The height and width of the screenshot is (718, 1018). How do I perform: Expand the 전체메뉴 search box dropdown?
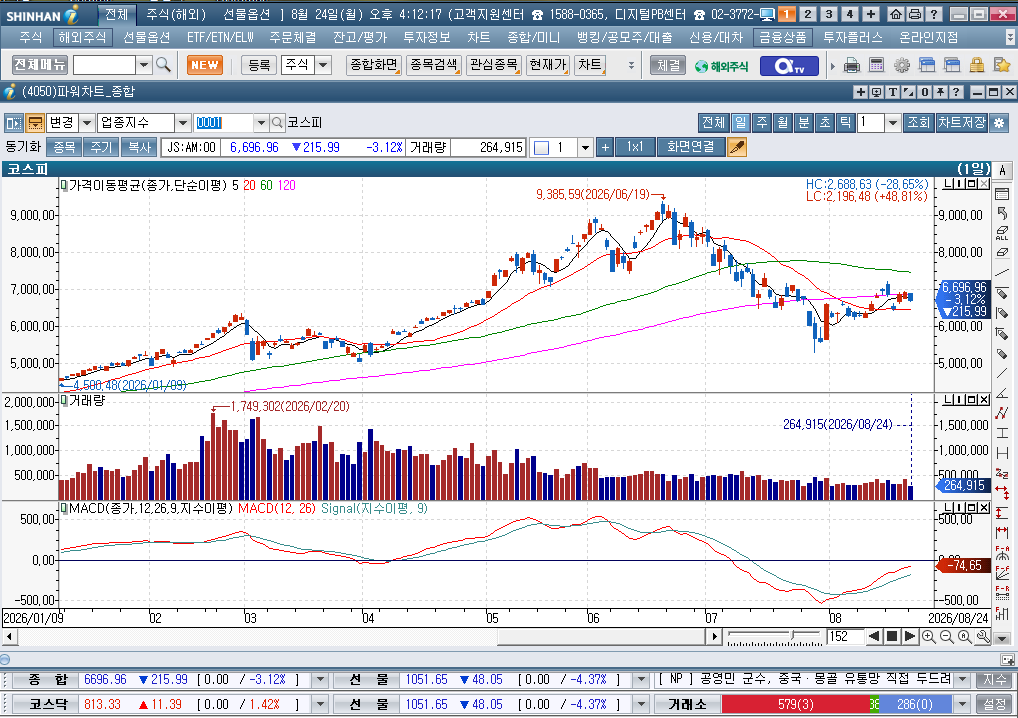point(144,65)
